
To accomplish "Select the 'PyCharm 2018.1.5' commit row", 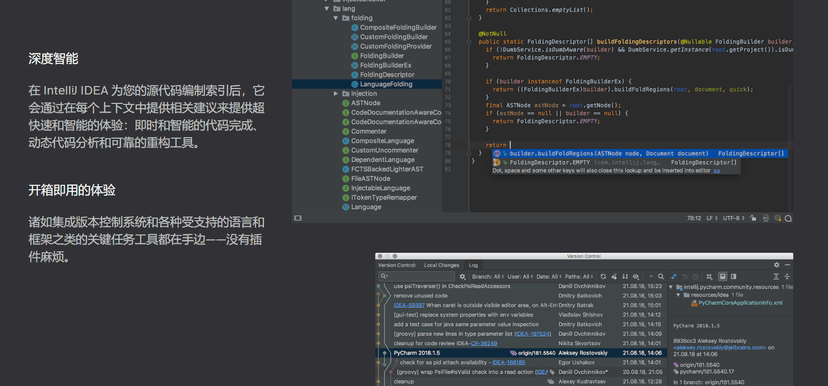I will point(521,353).
